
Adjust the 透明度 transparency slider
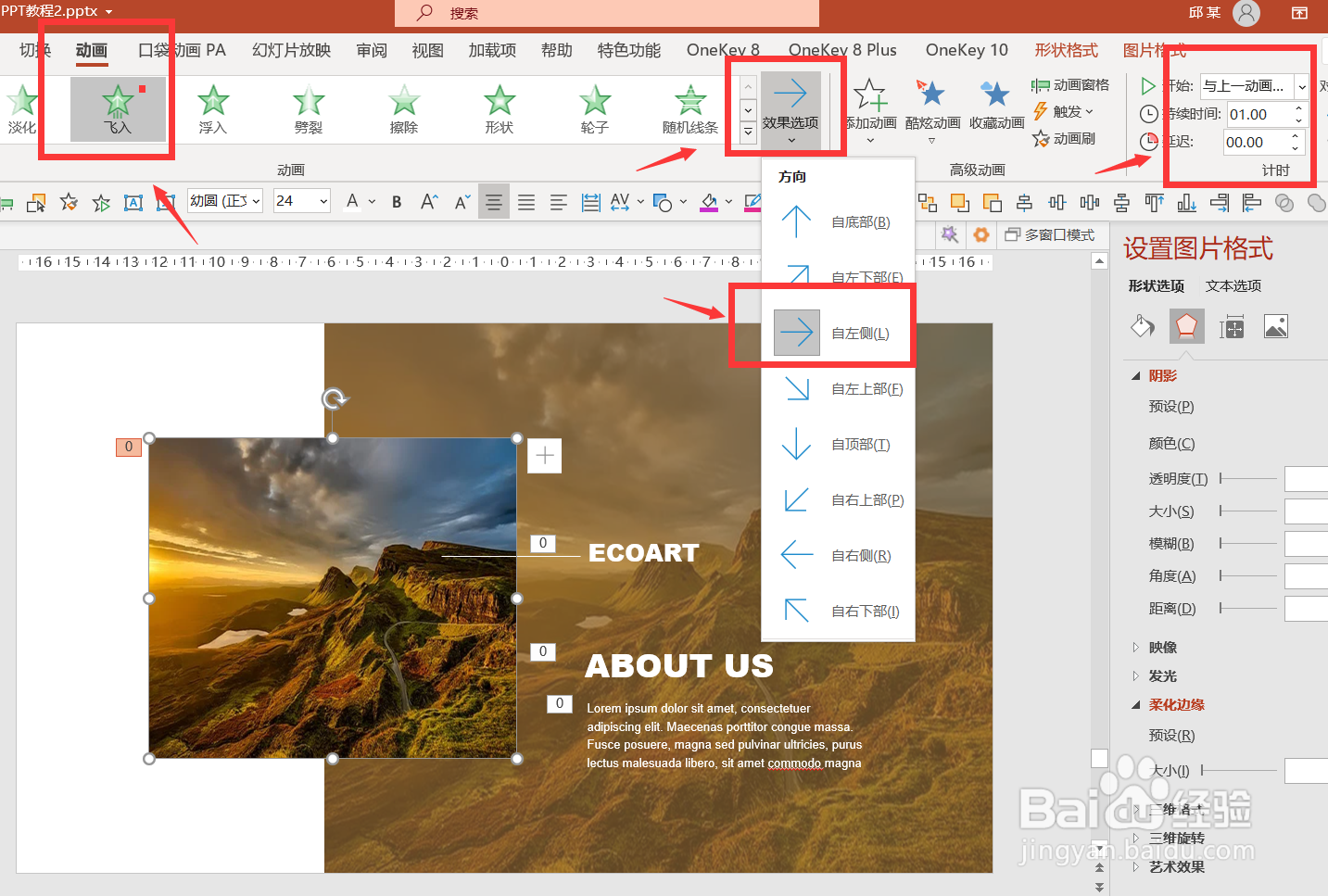pyautogui.click(x=1248, y=478)
